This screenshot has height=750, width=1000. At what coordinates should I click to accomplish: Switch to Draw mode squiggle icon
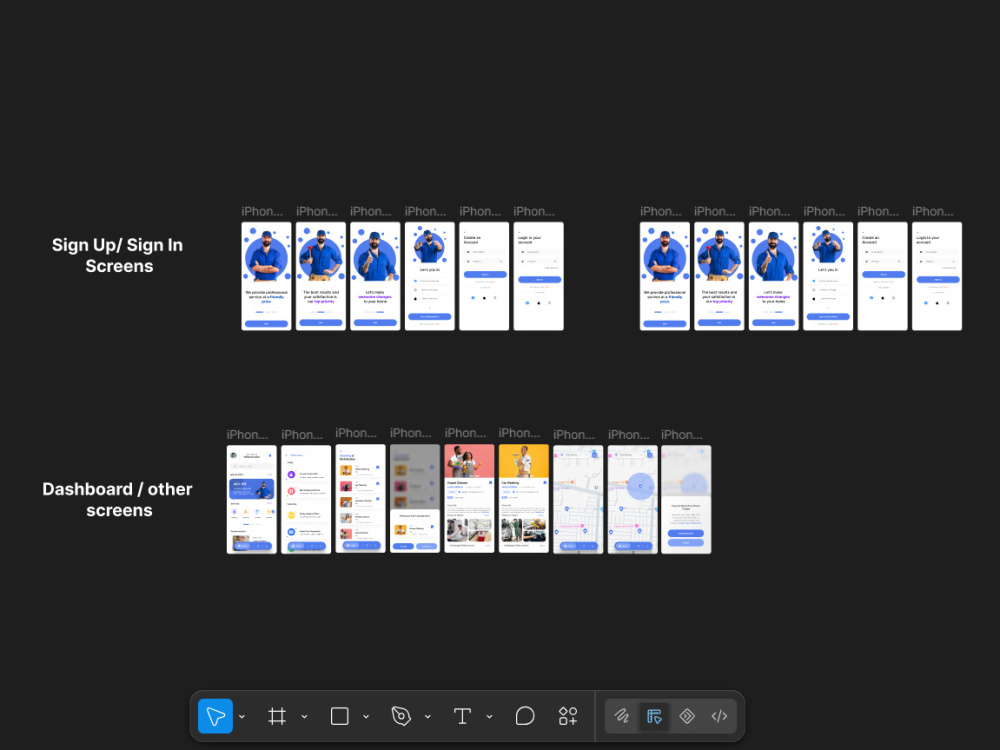point(622,716)
